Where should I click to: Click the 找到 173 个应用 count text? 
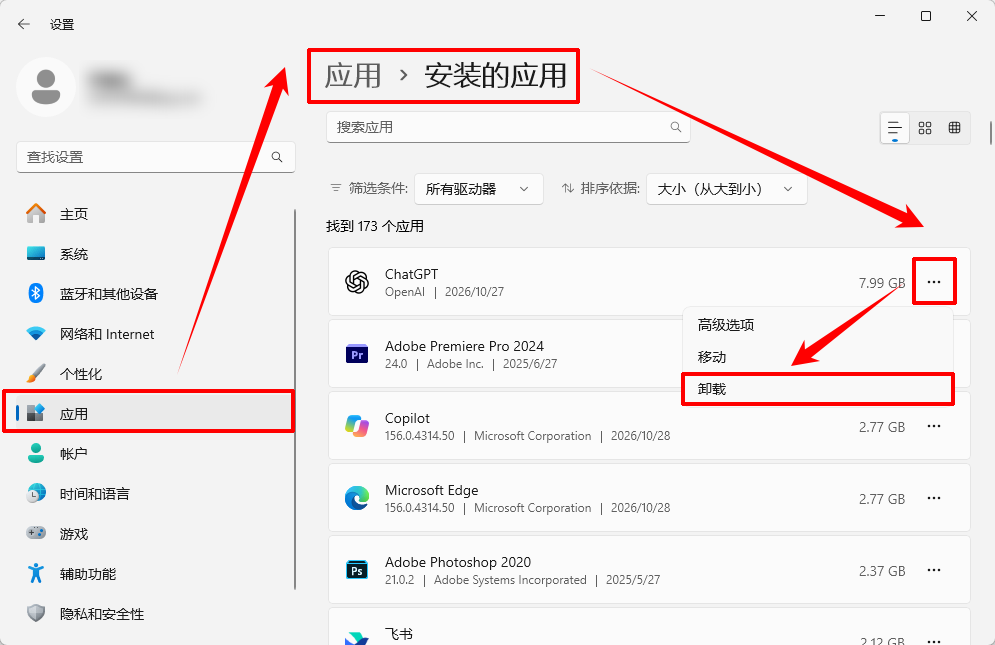375,226
